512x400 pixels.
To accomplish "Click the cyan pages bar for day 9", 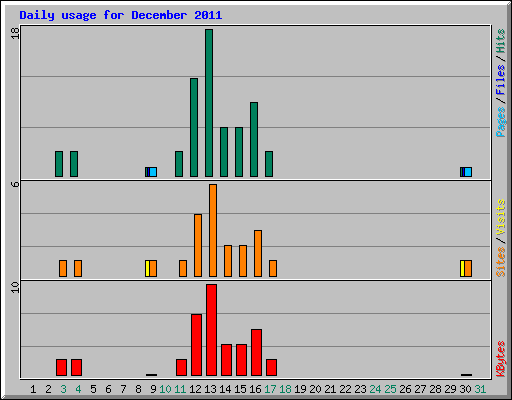I will pos(153,172).
